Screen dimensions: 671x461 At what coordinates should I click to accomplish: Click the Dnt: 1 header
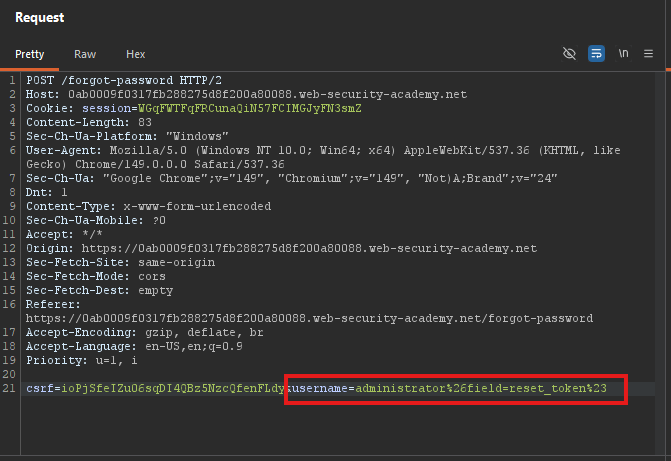47,193
